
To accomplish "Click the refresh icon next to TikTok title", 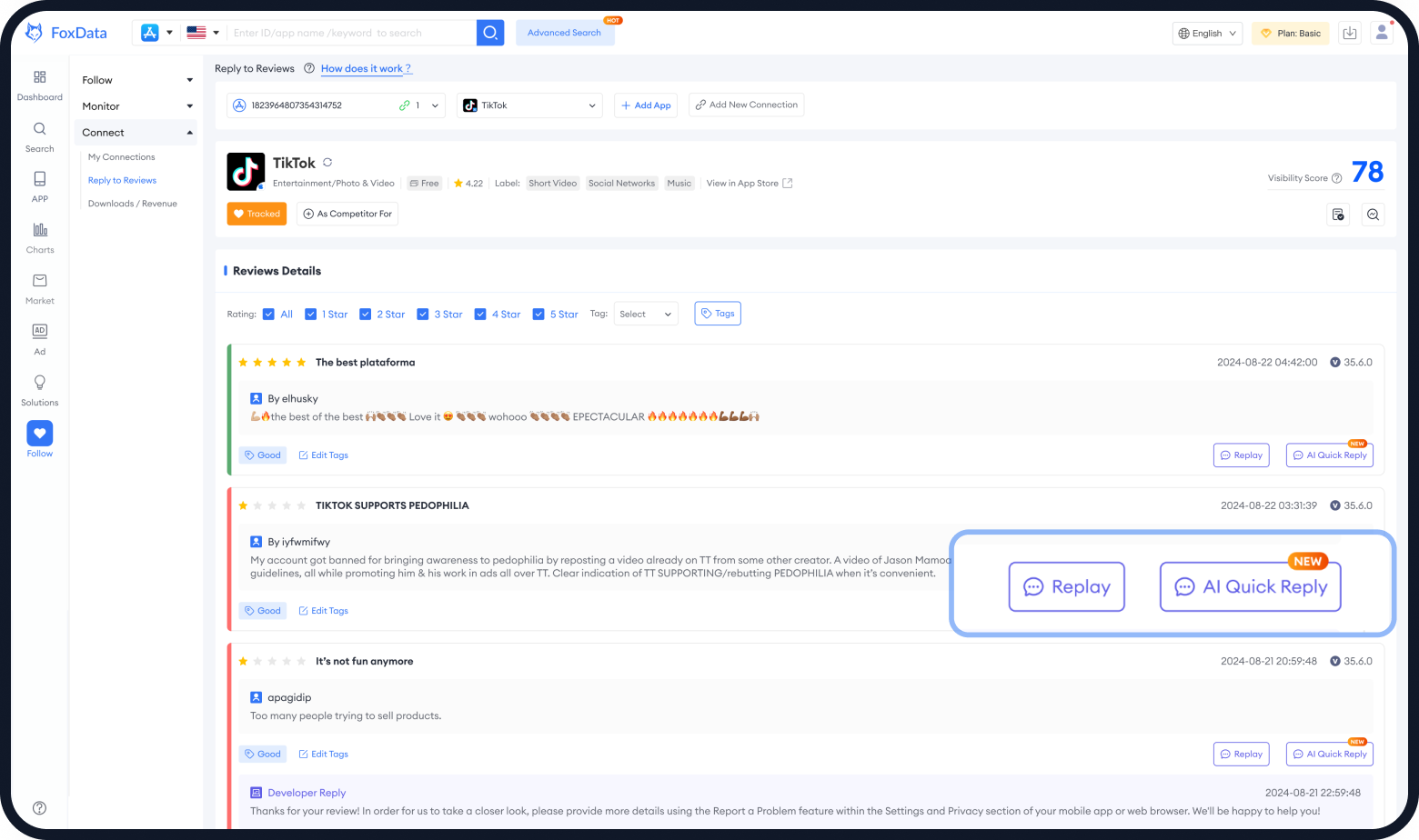I will (x=327, y=163).
